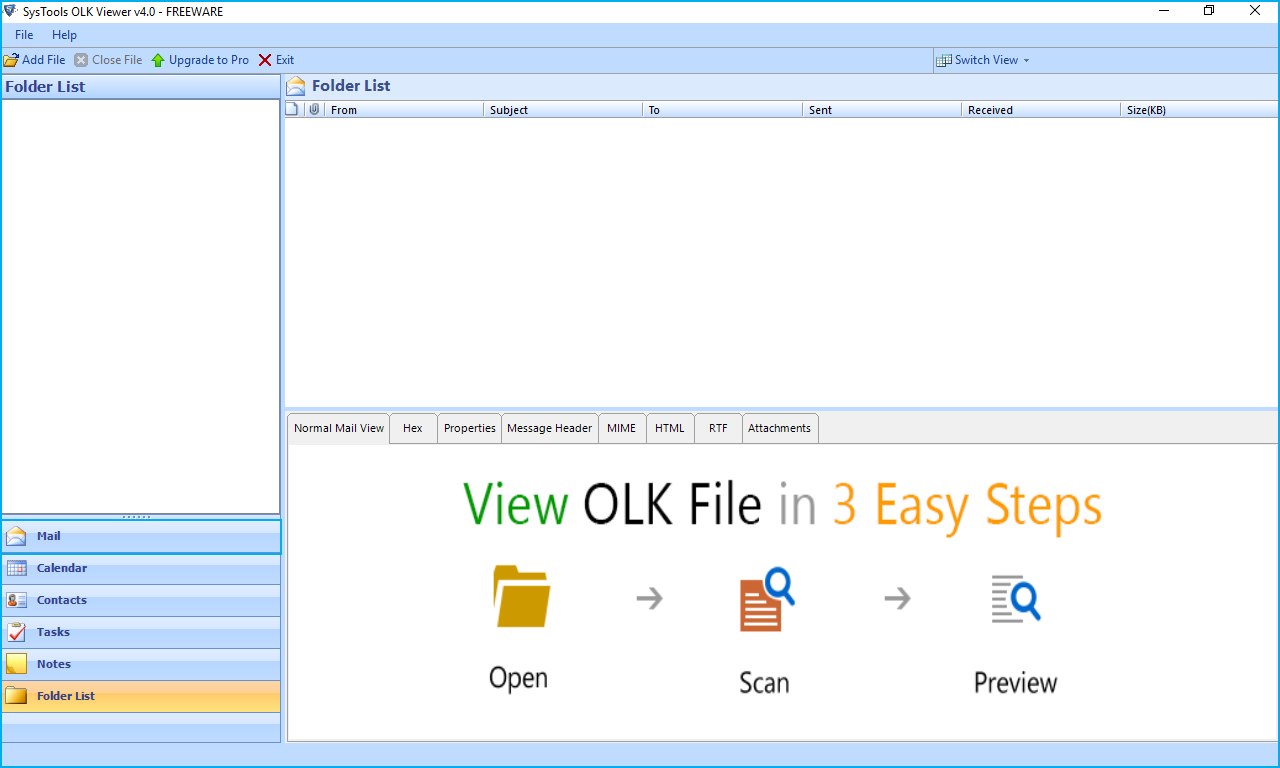
Task: Sort by the Subject column header
Action: pos(563,110)
